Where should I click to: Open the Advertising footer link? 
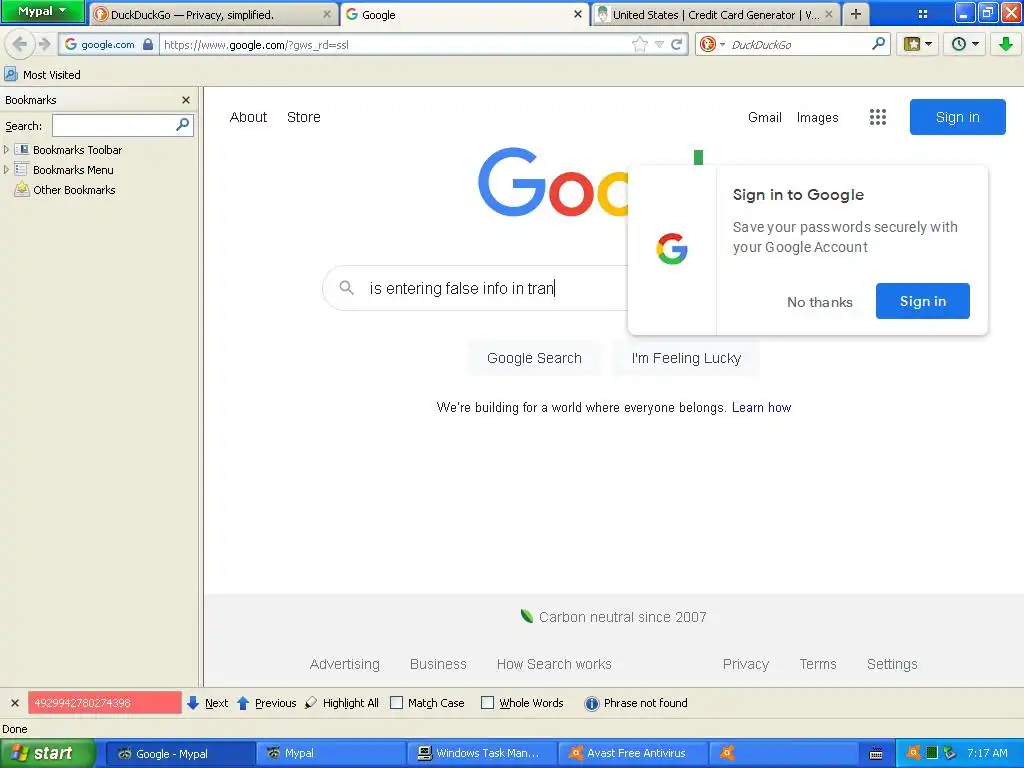click(x=344, y=664)
